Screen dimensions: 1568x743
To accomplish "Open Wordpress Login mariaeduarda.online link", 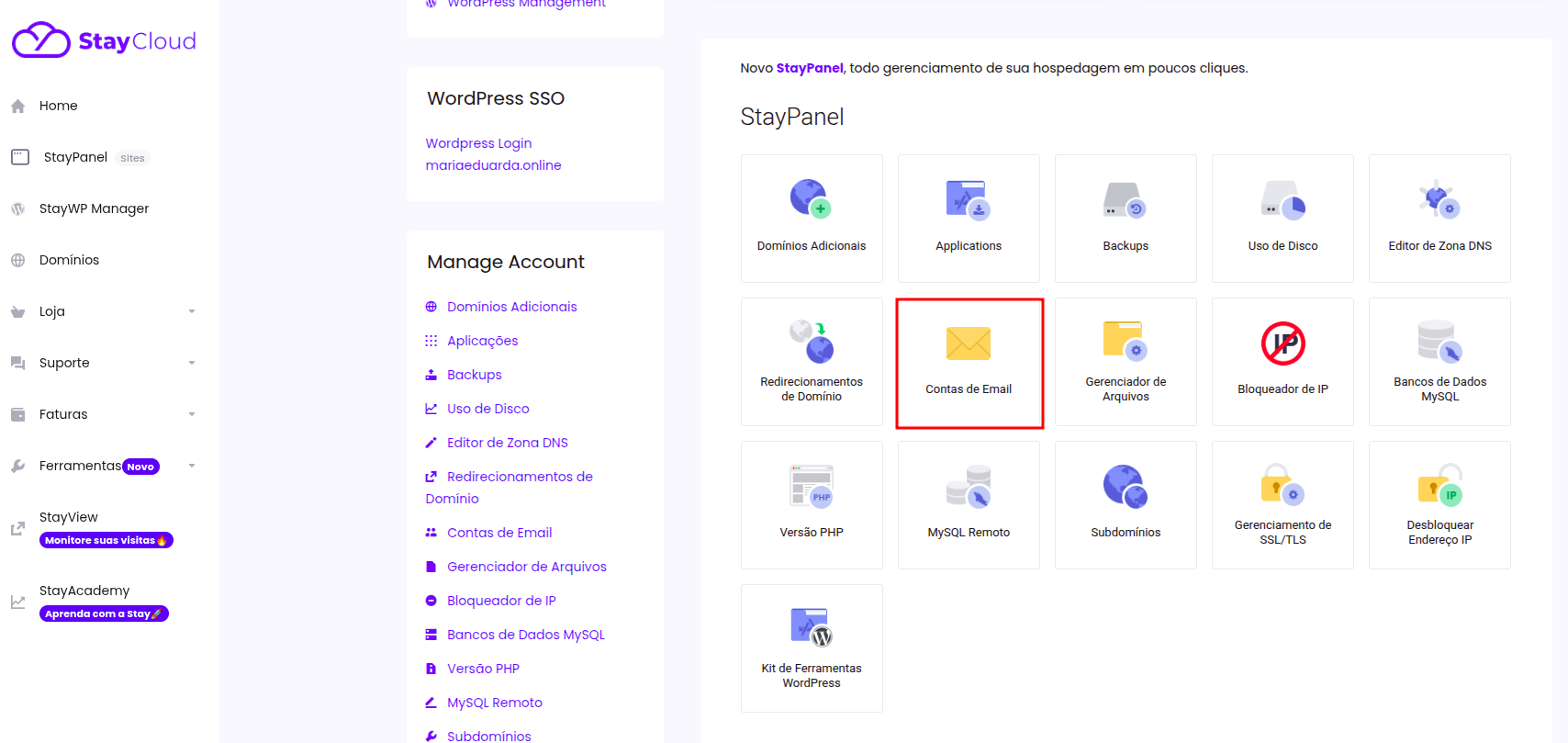I will tap(493, 154).
